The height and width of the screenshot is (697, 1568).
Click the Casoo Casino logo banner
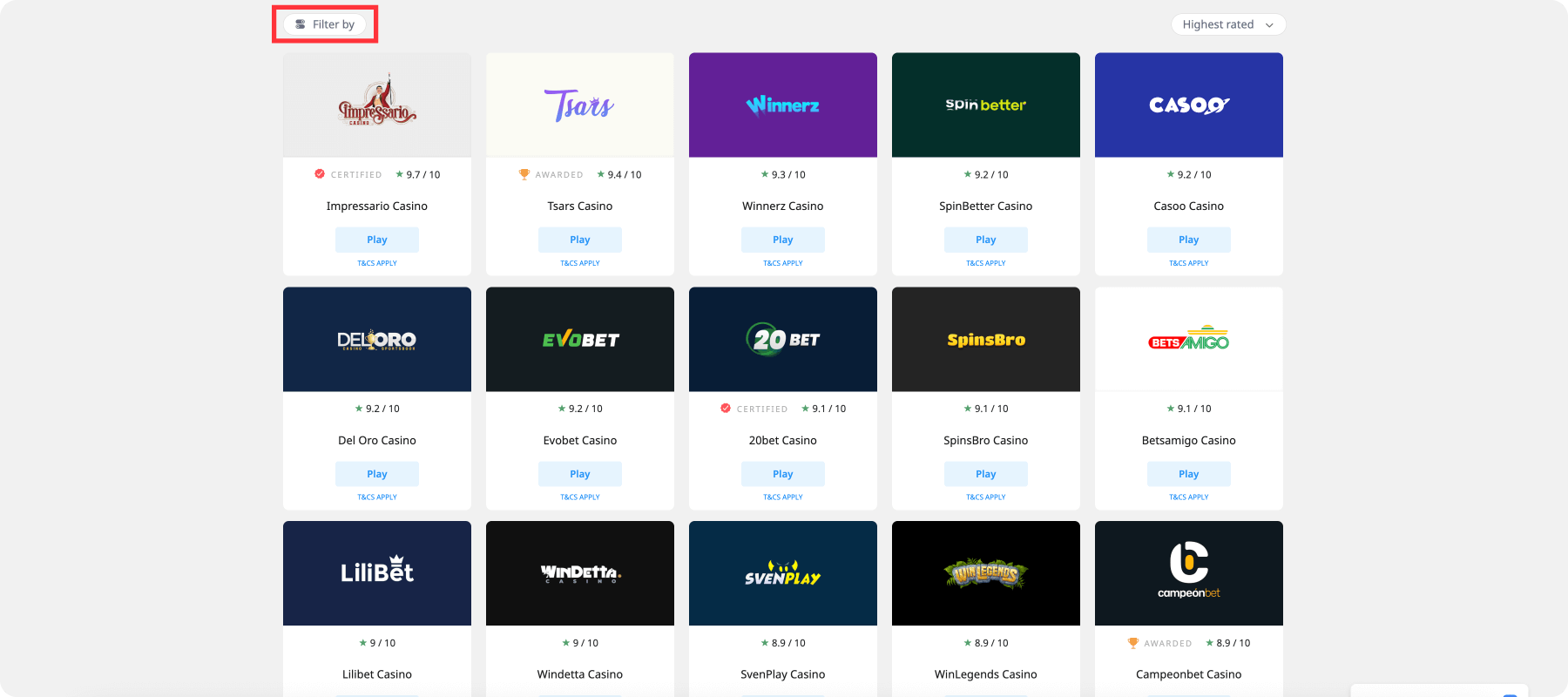pyautogui.click(x=1188, y=105)
